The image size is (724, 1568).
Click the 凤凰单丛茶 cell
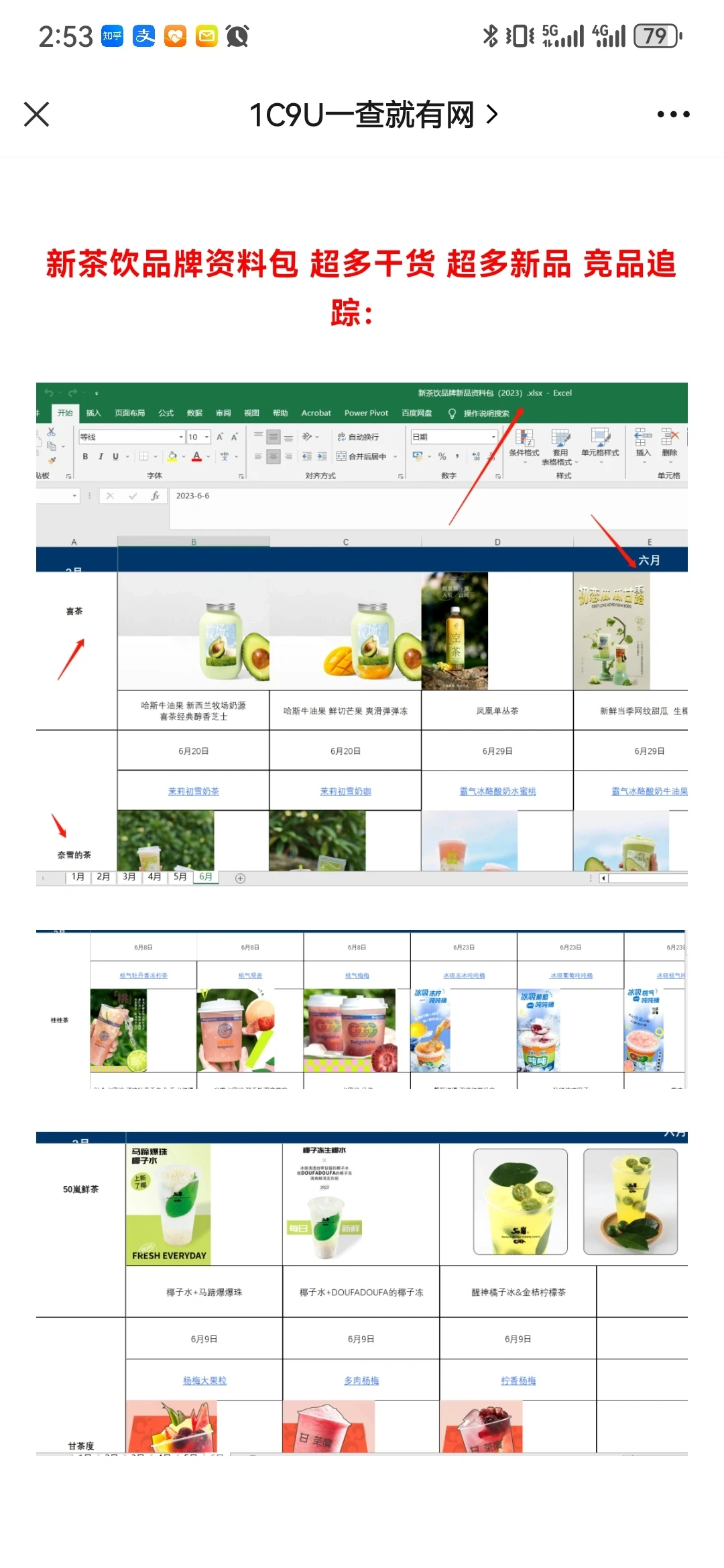[497, 711]
